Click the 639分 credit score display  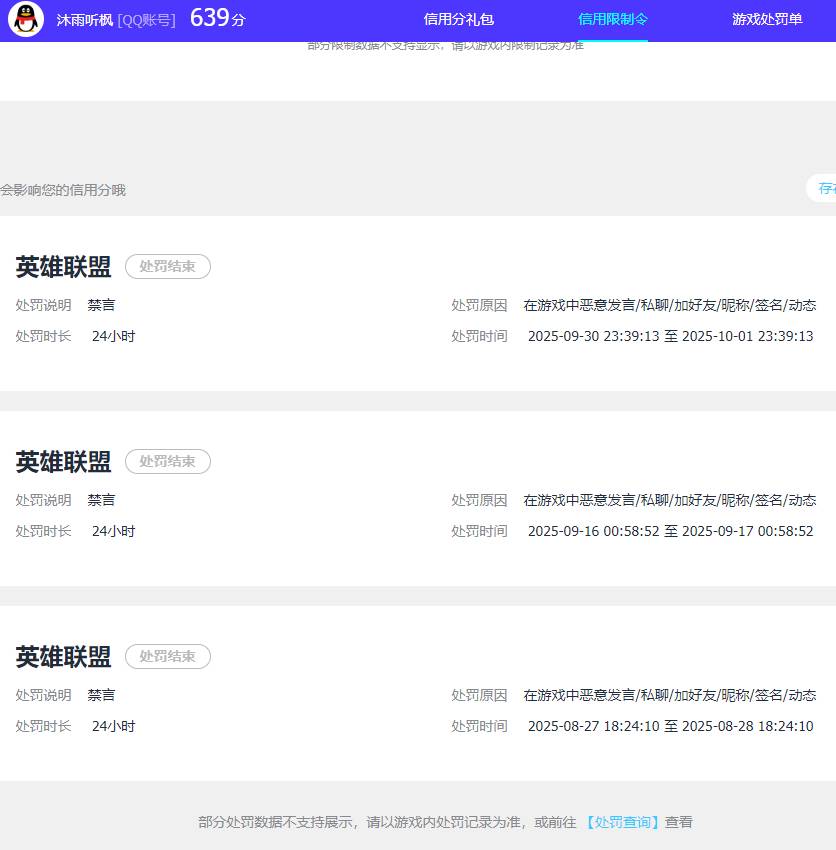tap(216, 18)
